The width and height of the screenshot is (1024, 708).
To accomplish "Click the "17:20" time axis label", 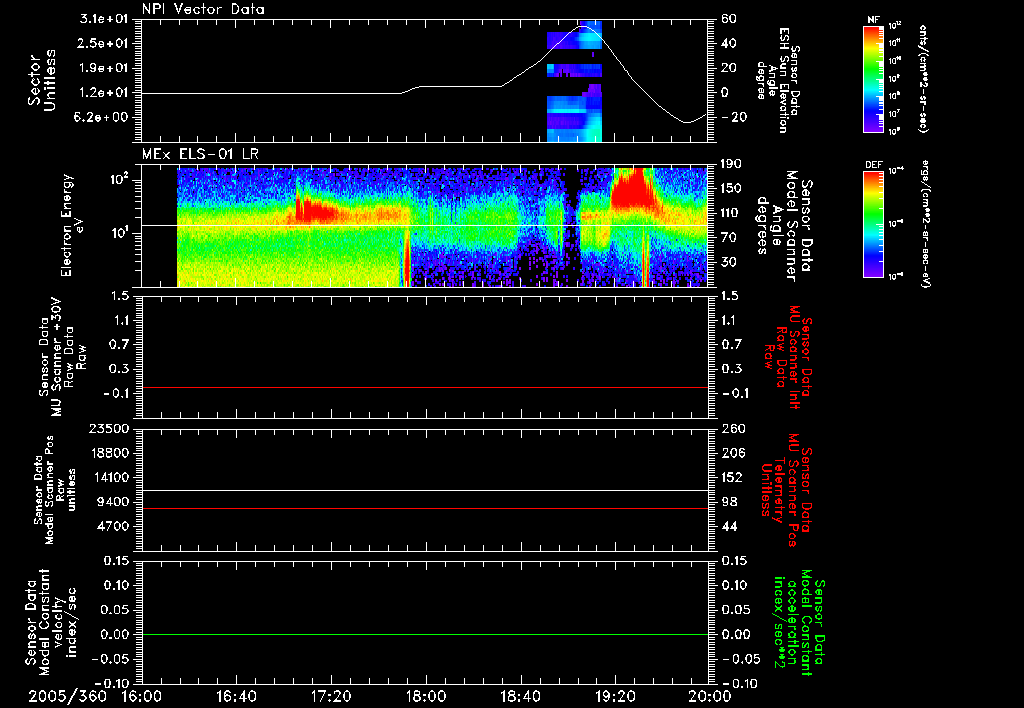I will pos(331,696).
